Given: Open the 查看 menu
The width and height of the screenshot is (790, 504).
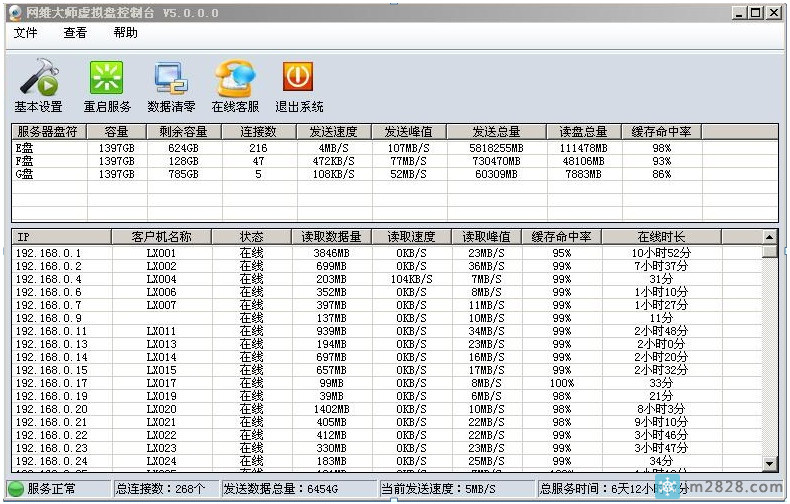Looking at the screenshot, I should [x=75, y=33].
